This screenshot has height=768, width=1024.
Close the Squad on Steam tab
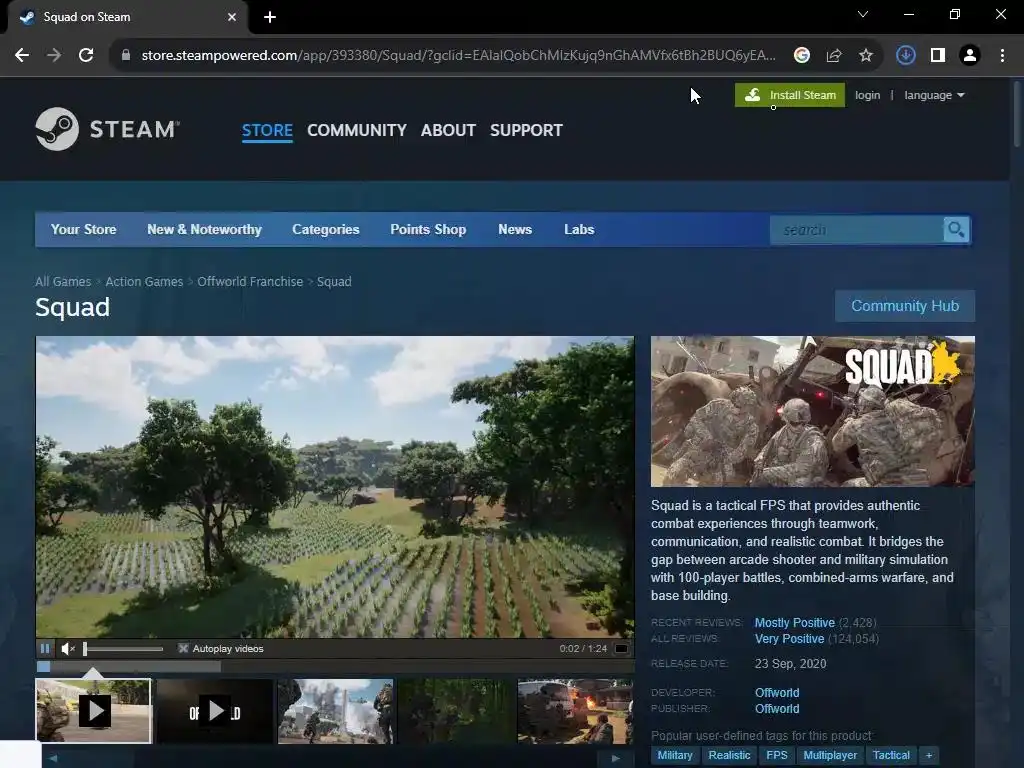coord(231,17)
